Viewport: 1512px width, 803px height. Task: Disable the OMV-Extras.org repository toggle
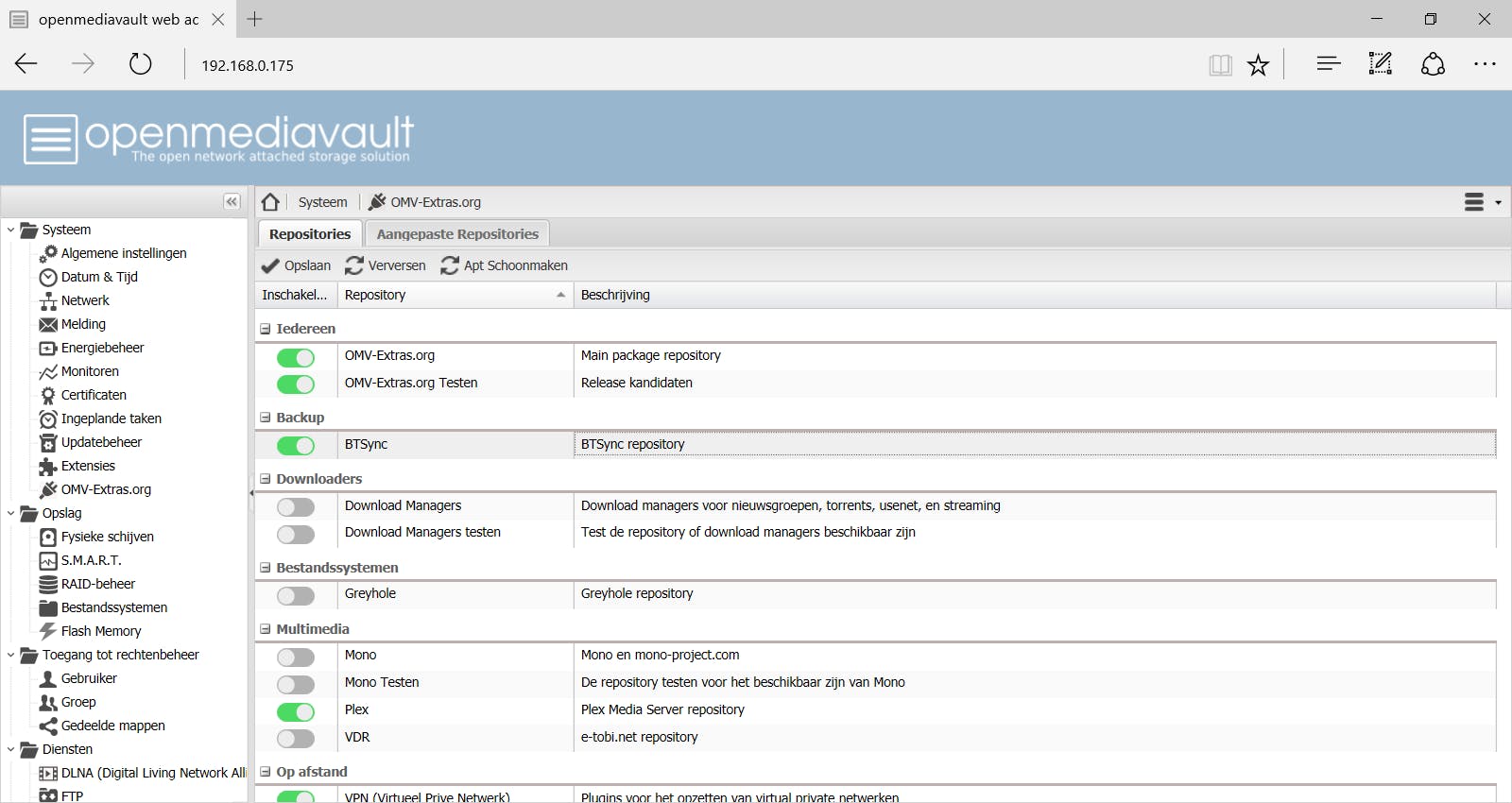pos(296,357)
